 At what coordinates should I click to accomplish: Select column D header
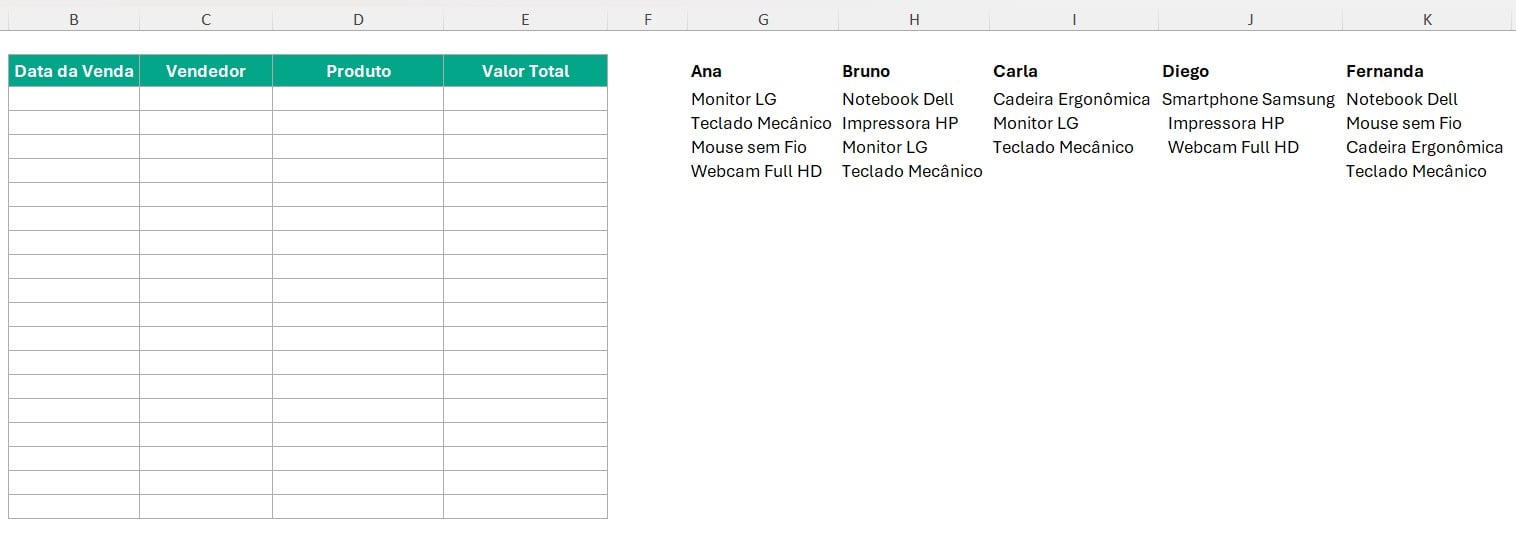(358, 19)
